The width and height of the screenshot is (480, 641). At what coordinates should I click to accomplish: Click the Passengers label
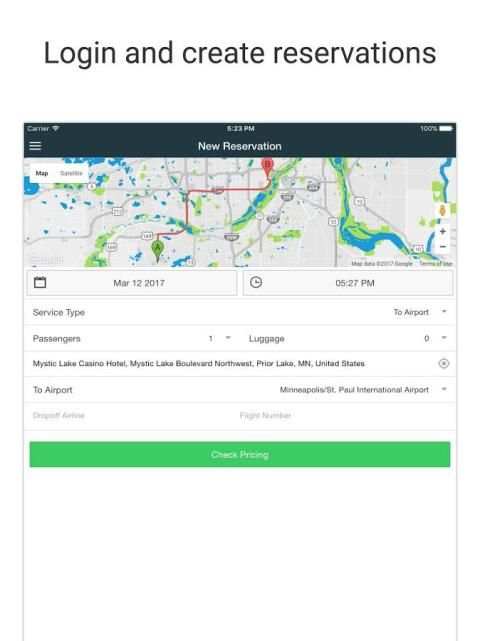point(56,338)
